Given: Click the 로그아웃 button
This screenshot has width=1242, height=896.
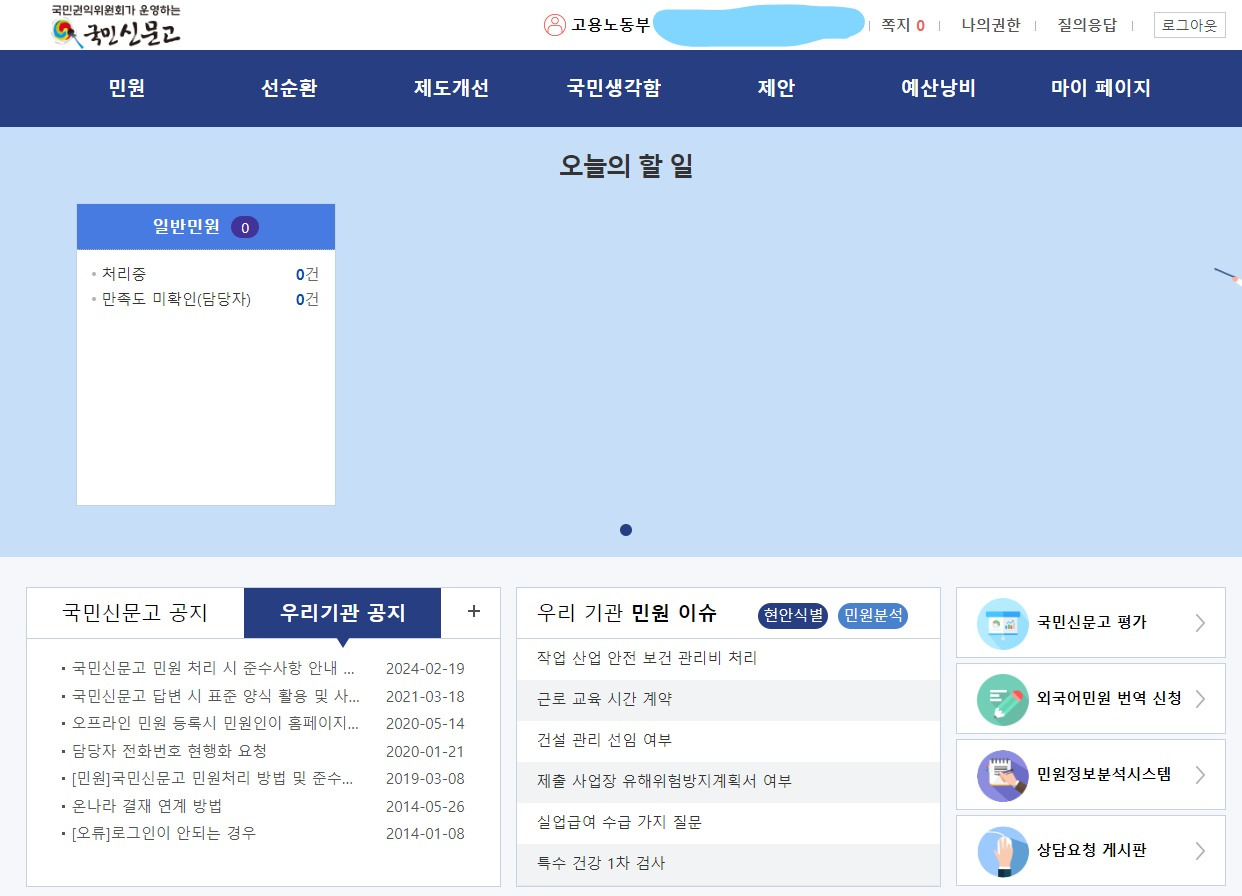Looking at the screenshot, I should [x=1189, y=25].
